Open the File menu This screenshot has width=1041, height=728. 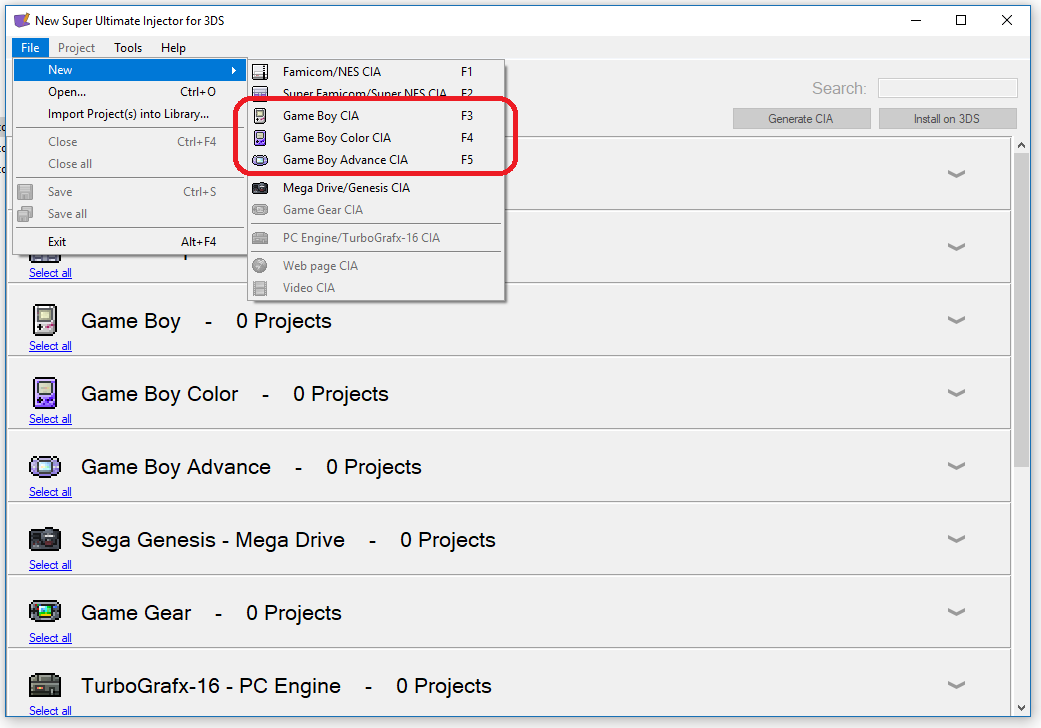coord(30,48)
